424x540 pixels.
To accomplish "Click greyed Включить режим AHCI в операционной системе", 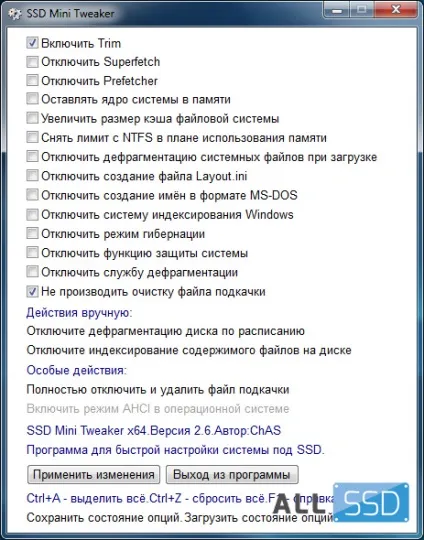I will 158,409.
